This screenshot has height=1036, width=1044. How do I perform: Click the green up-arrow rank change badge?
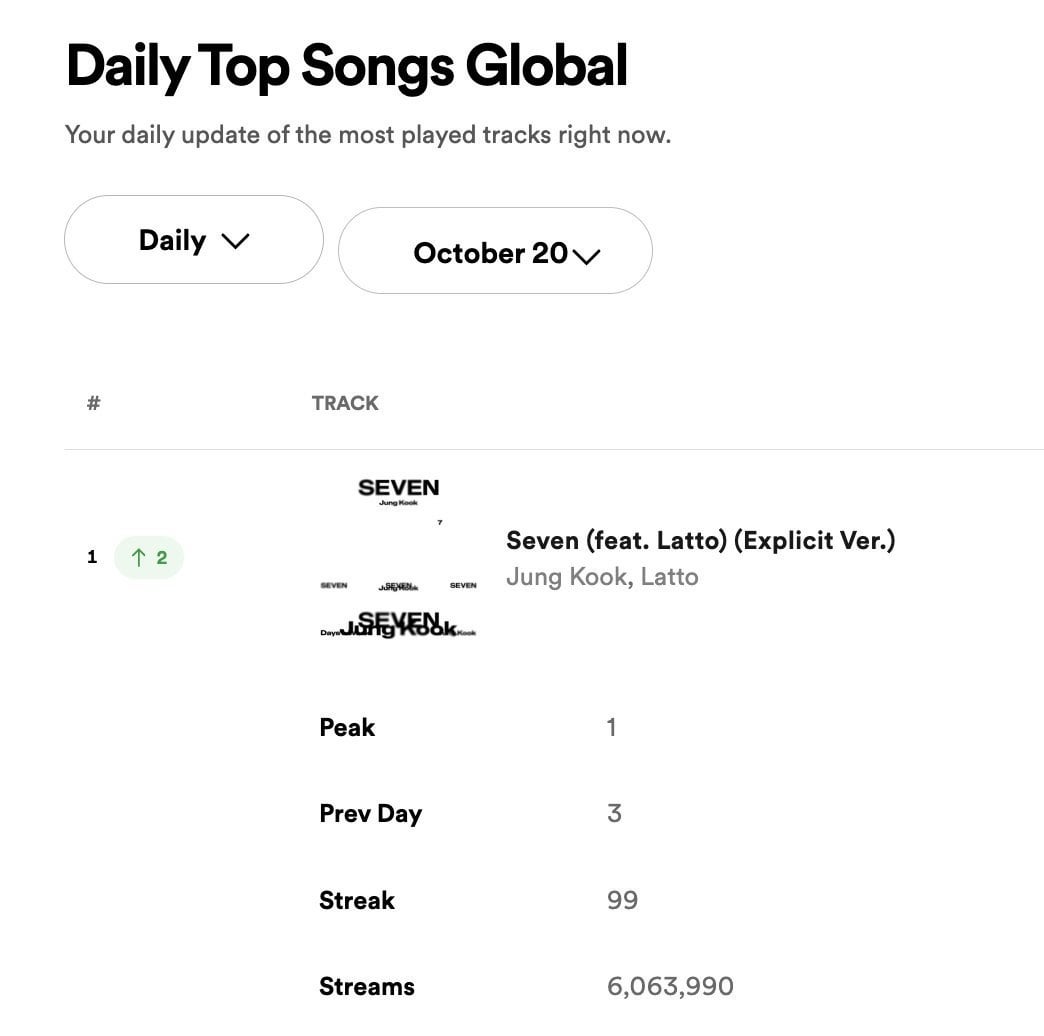click(x=149, y=558)
